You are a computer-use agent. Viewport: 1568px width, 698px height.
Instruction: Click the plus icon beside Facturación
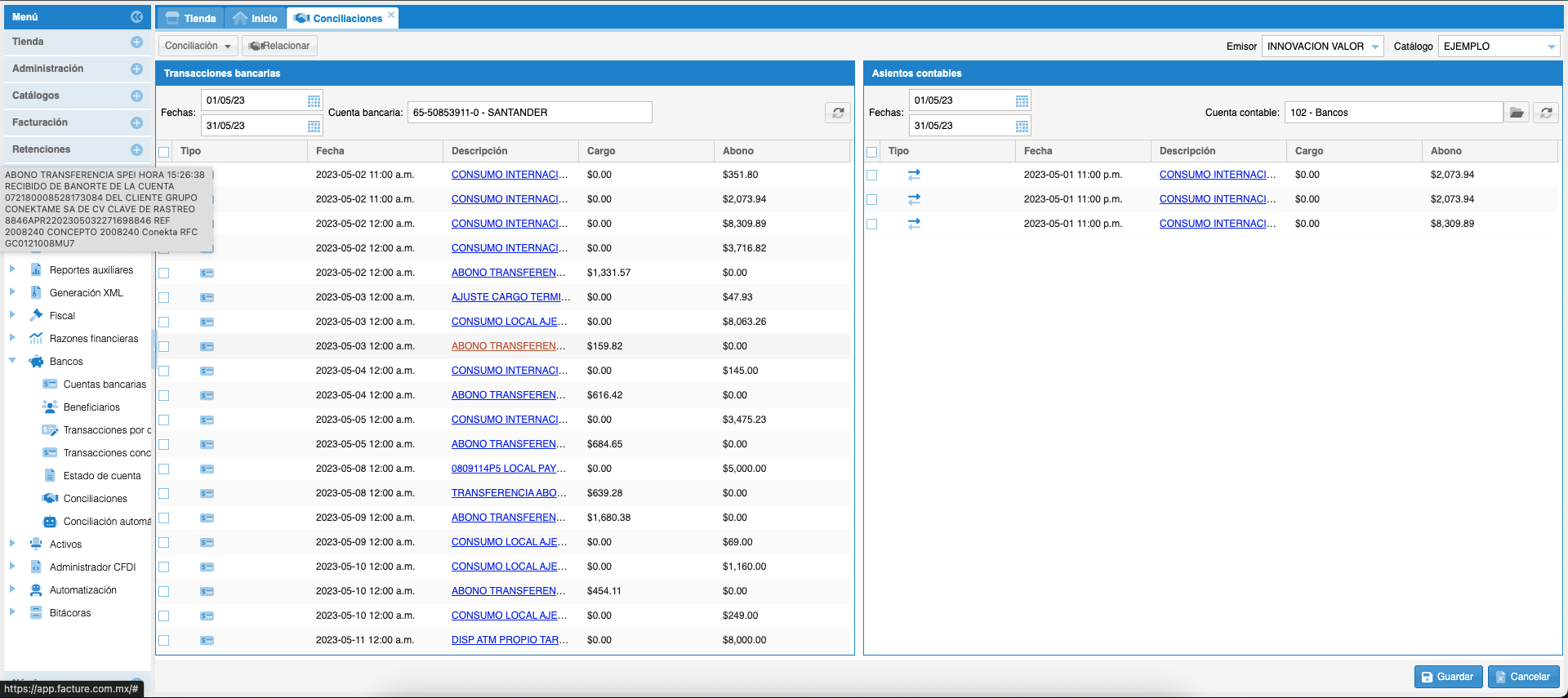(136, 122)
